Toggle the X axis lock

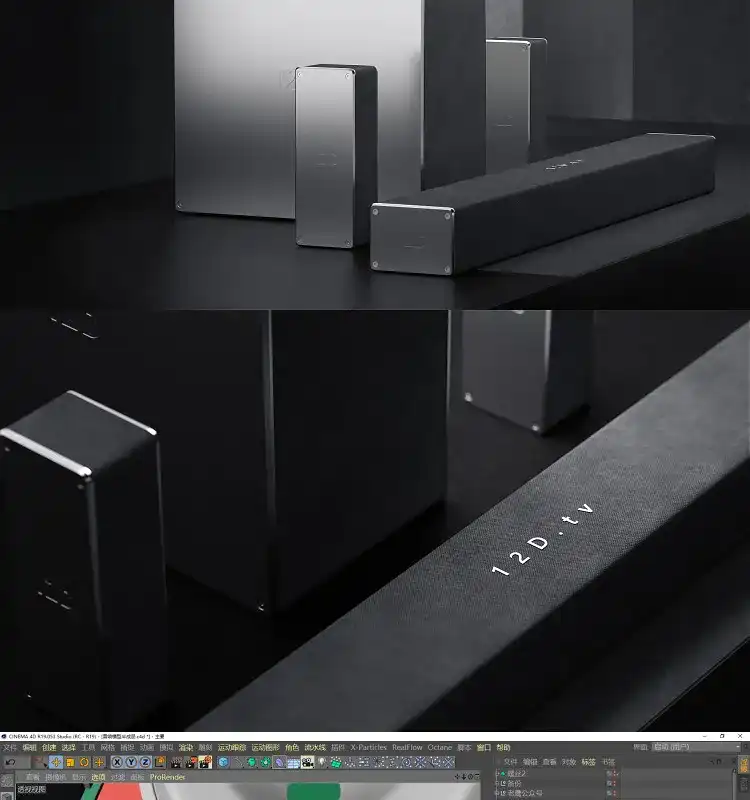pos(117,762)
